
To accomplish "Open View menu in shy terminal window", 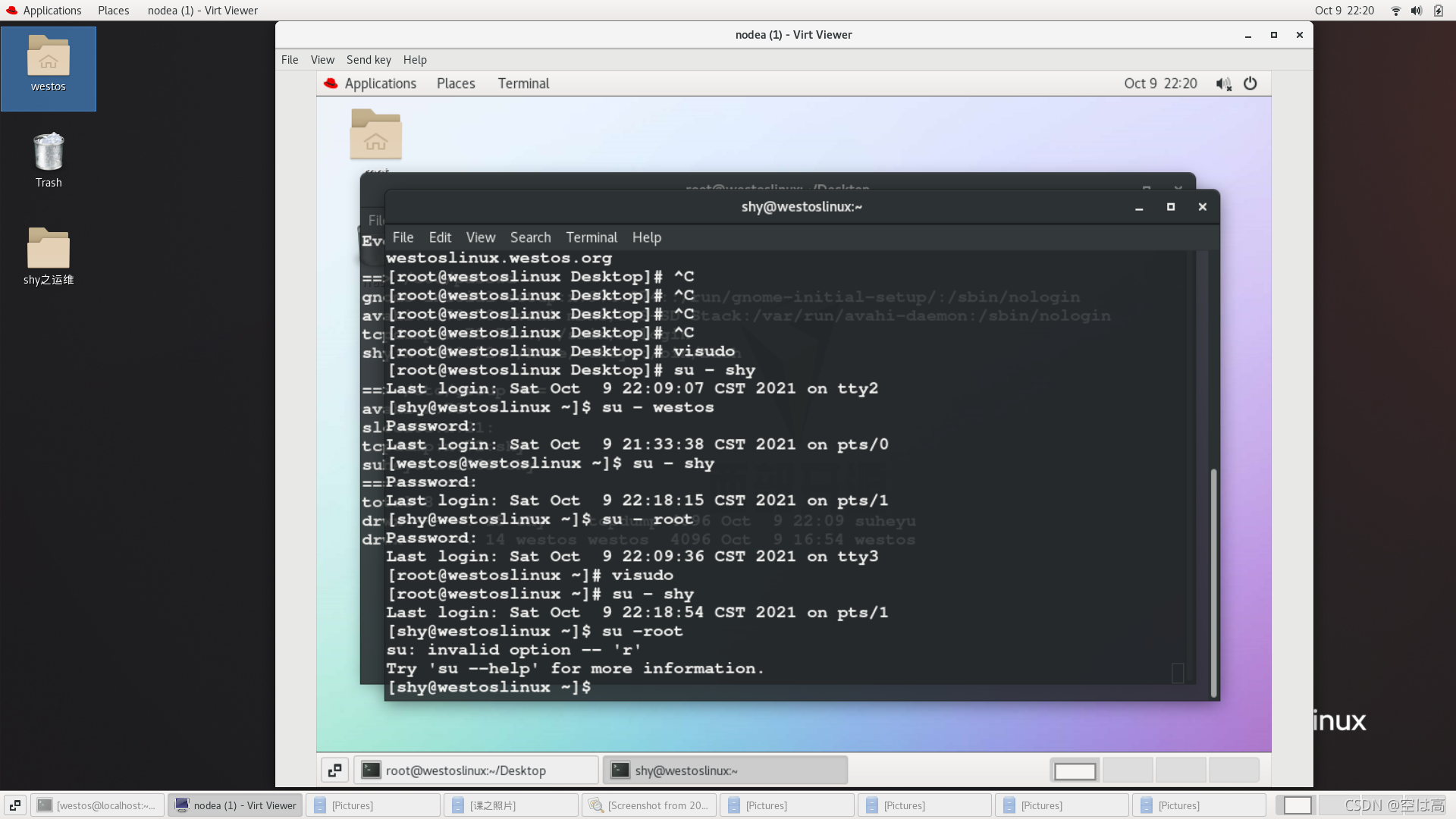I will pyautogui.click(x=480, y=237).
